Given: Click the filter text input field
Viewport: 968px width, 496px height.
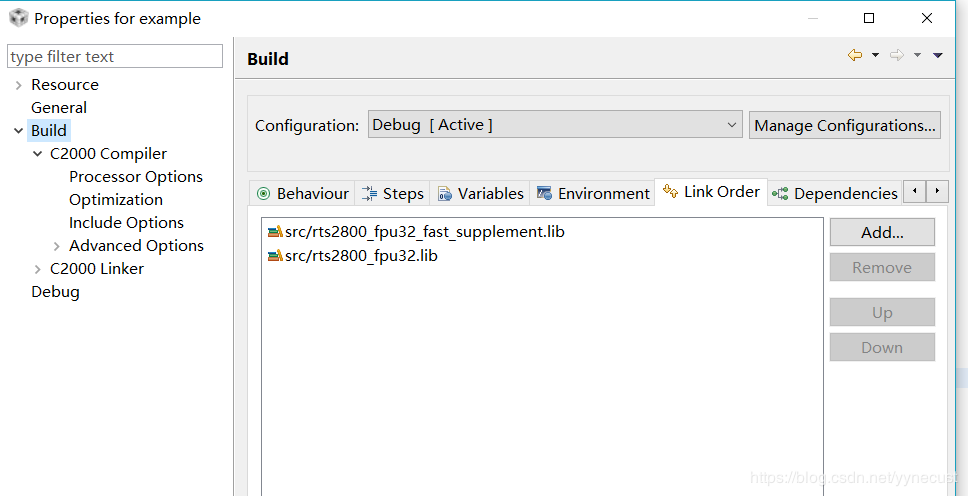Looking at the screenshot, I should [x=115, y=57].
